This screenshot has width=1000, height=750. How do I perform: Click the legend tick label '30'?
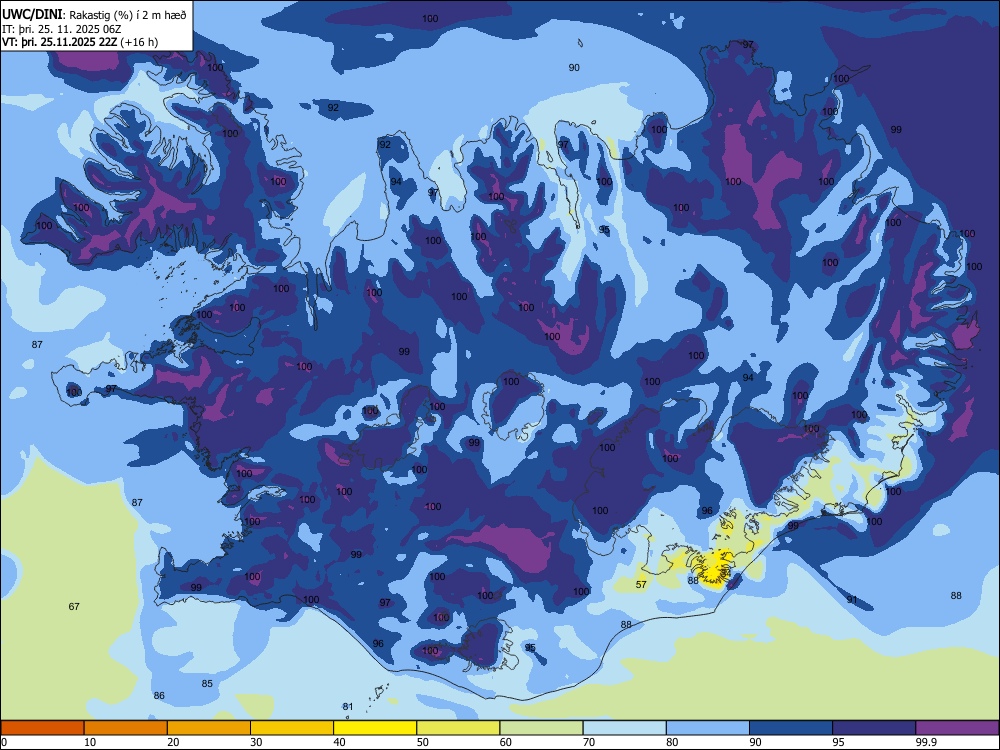(x=256, y=742)
